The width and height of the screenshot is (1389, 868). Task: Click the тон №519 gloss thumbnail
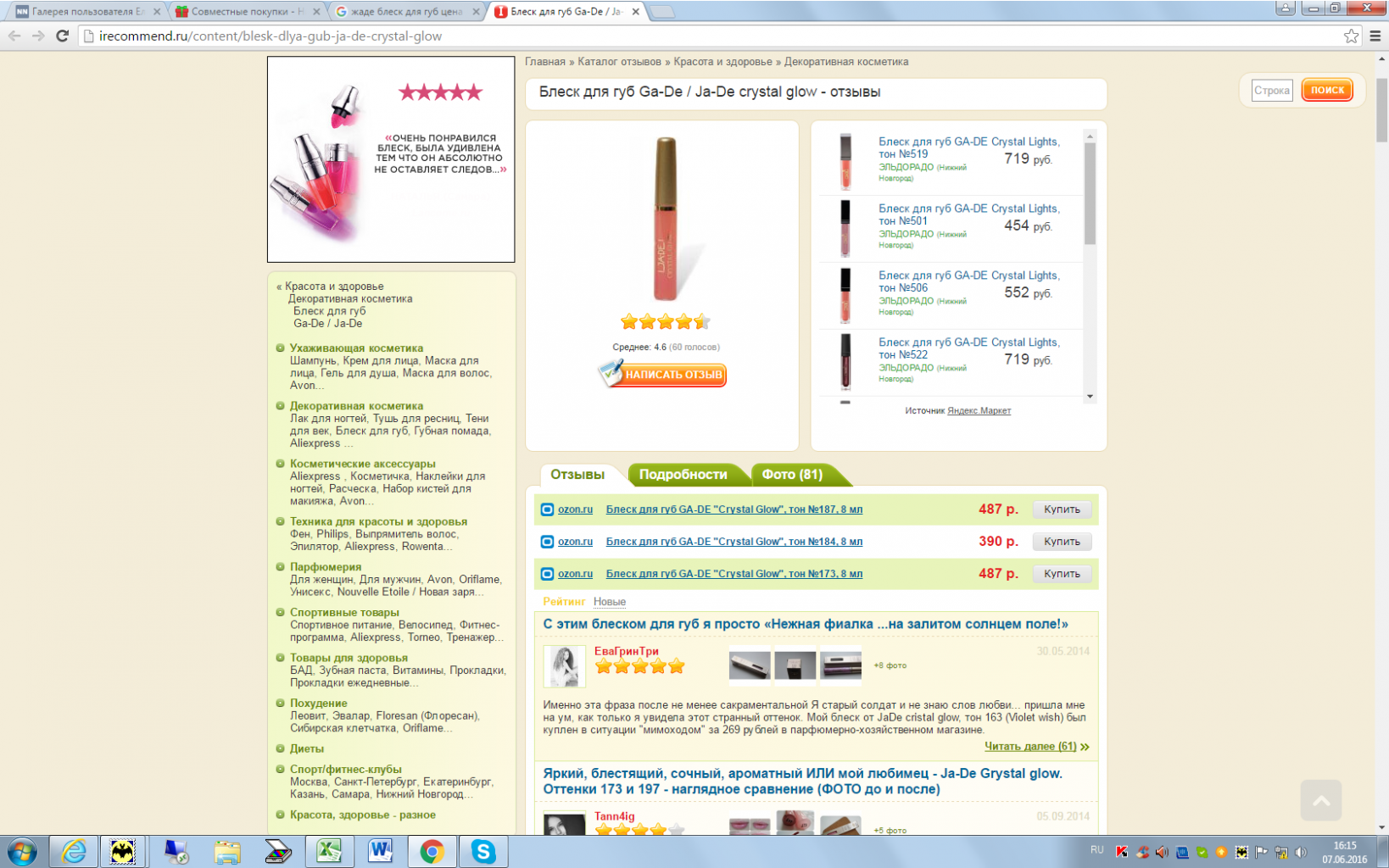pos(845,161)
